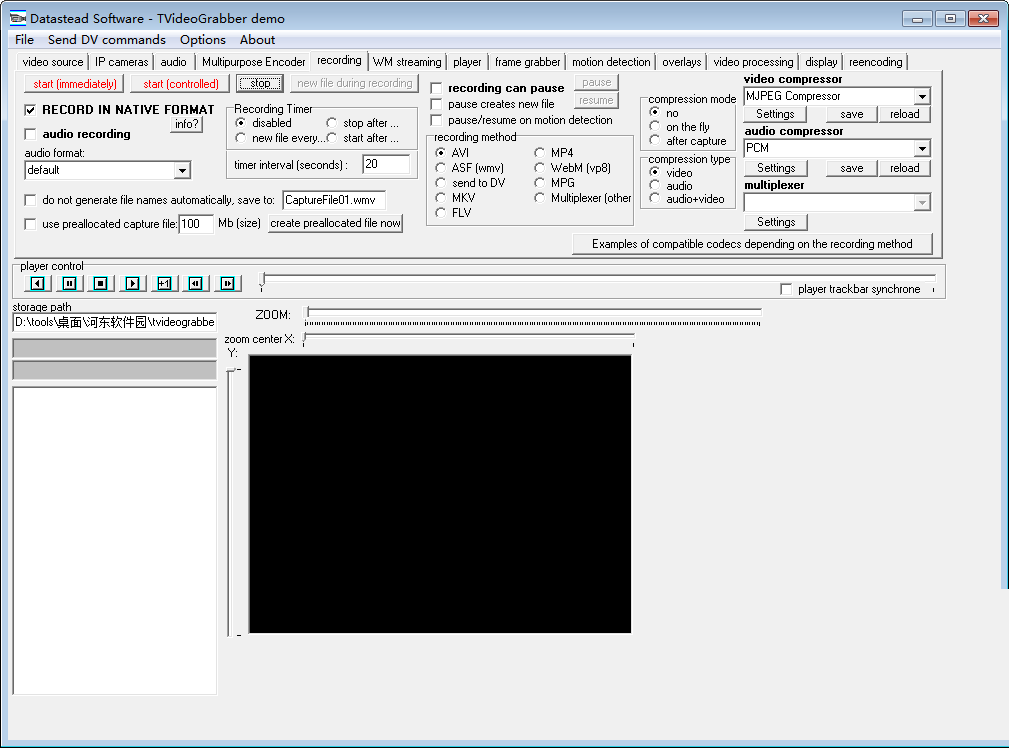This screenshot has width=1009, height=748.
Task: Click the player position trackbar thumb
Action: 262,281
